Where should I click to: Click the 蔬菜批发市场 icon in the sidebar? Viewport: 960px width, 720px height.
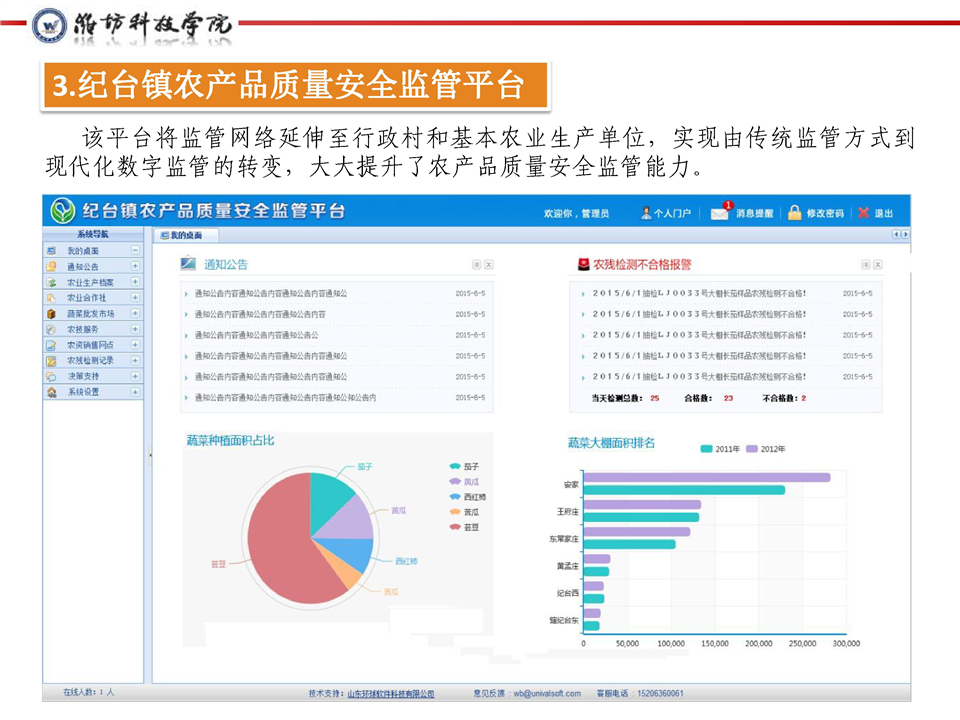[51, 313]
